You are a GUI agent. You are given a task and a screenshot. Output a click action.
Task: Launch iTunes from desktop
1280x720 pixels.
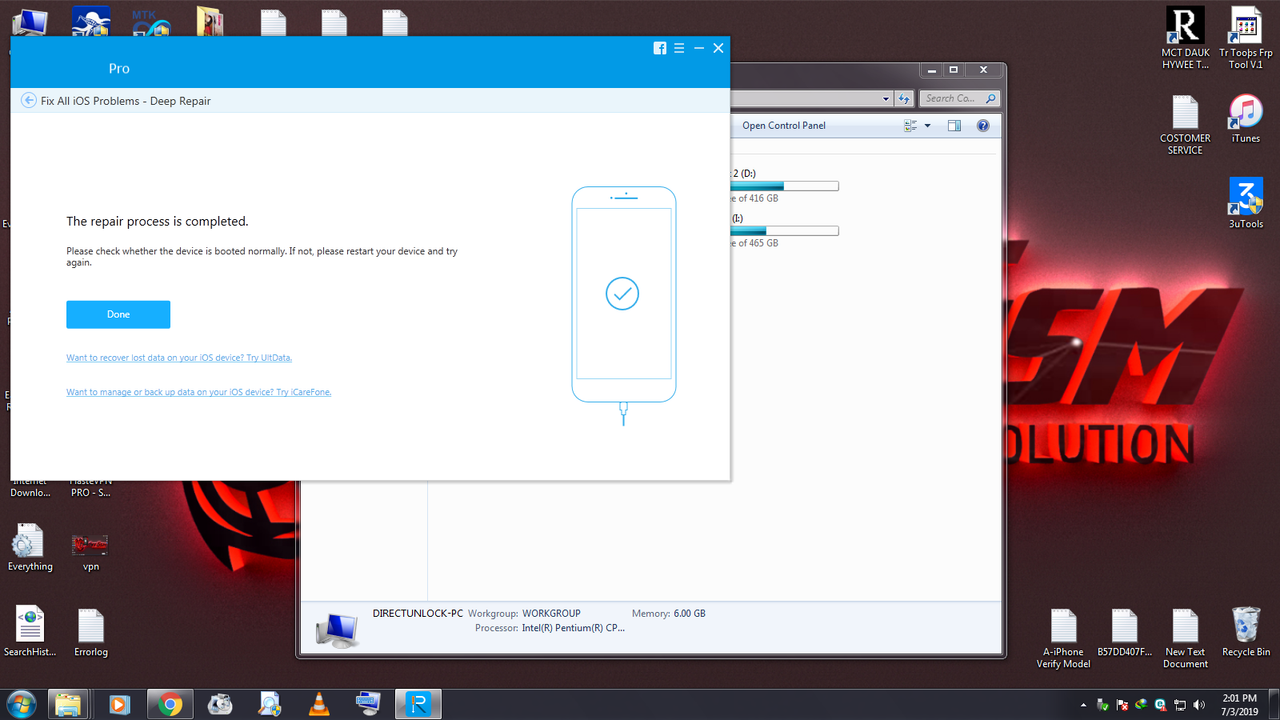1245,119
